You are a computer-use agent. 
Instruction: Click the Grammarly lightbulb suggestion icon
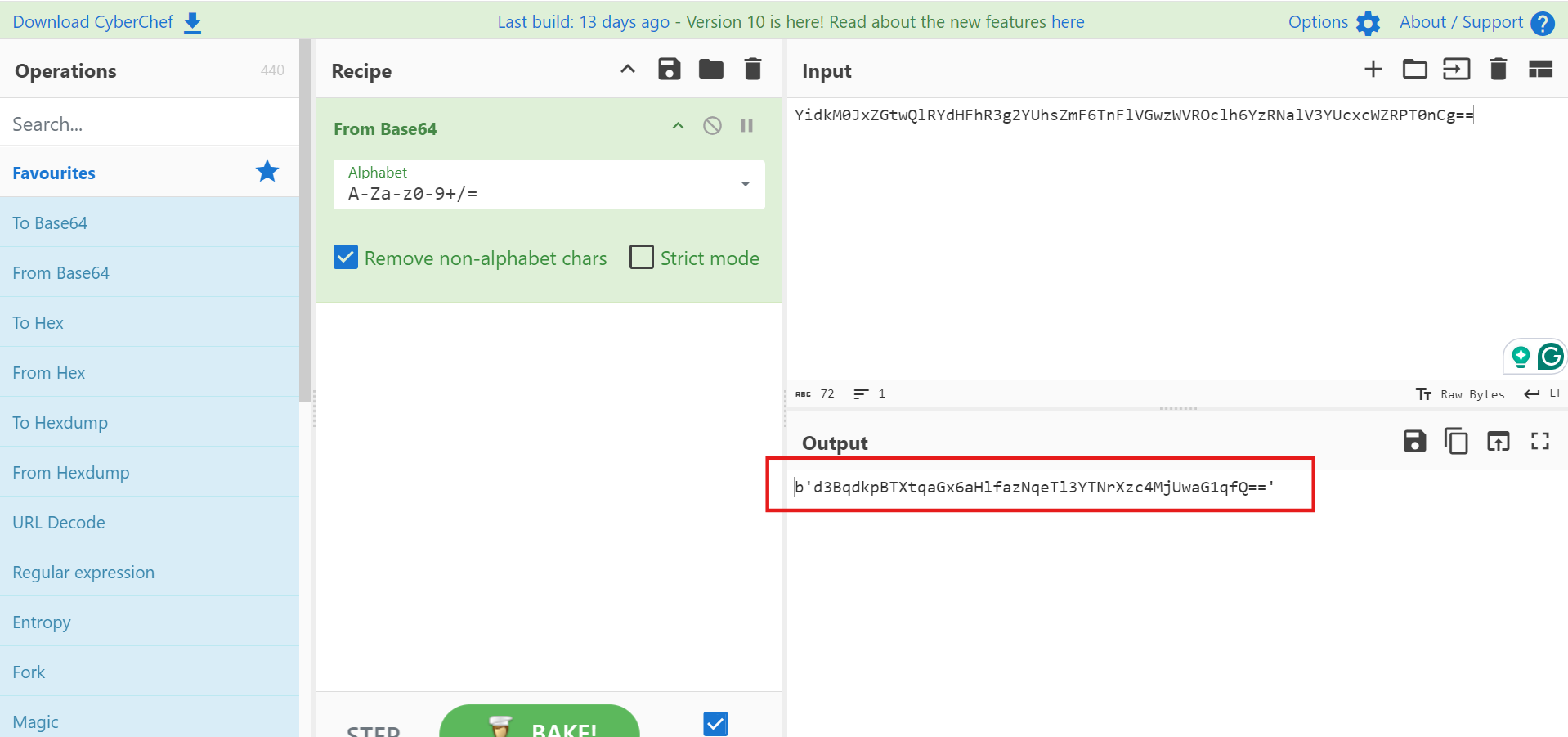point(1520,357)
